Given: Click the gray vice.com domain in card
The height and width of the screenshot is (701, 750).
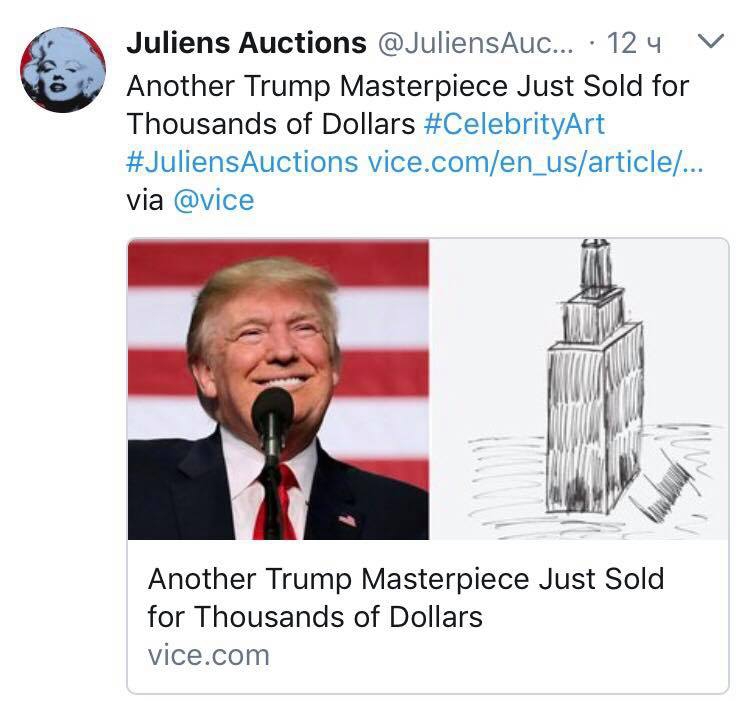Looking at the screenshot, I should pos(209,655).
